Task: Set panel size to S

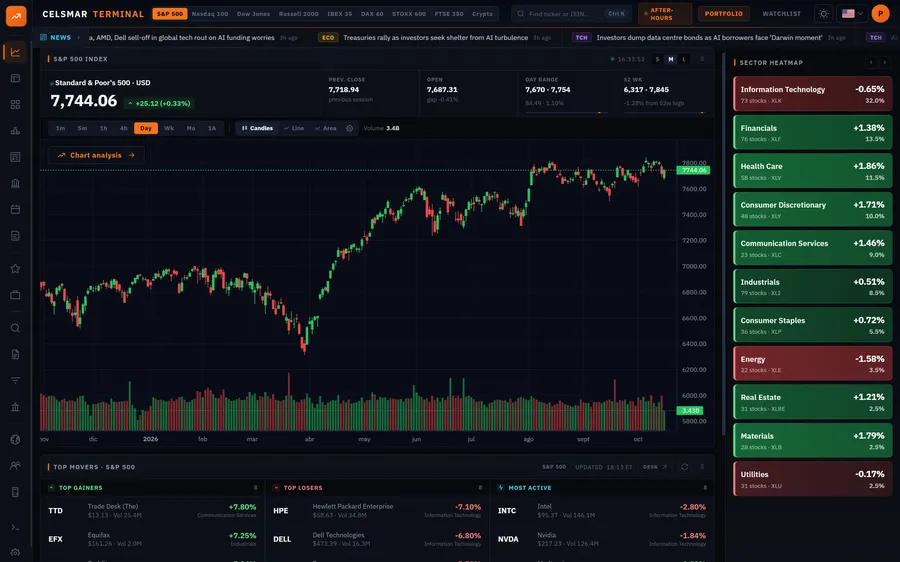Action: click(658, 59)
